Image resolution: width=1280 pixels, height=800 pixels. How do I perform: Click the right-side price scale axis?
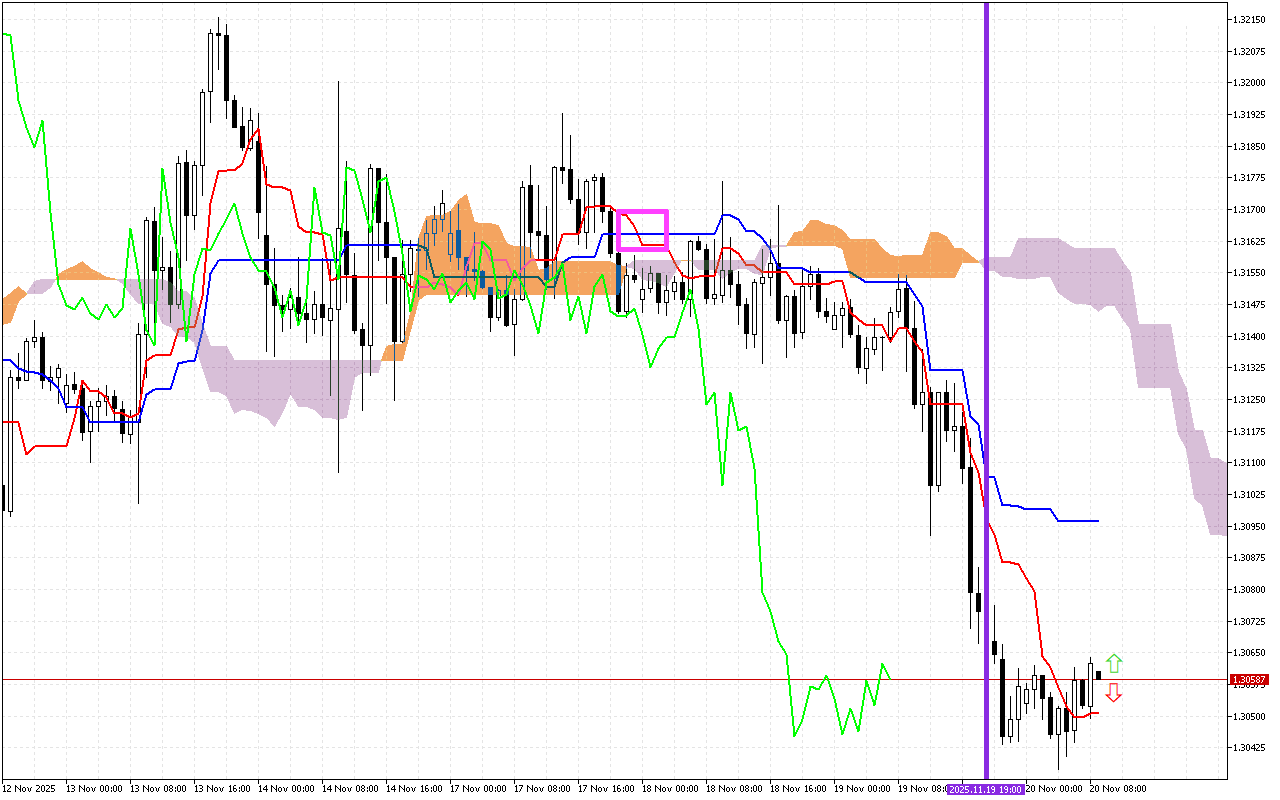[x=1251, y=400]
